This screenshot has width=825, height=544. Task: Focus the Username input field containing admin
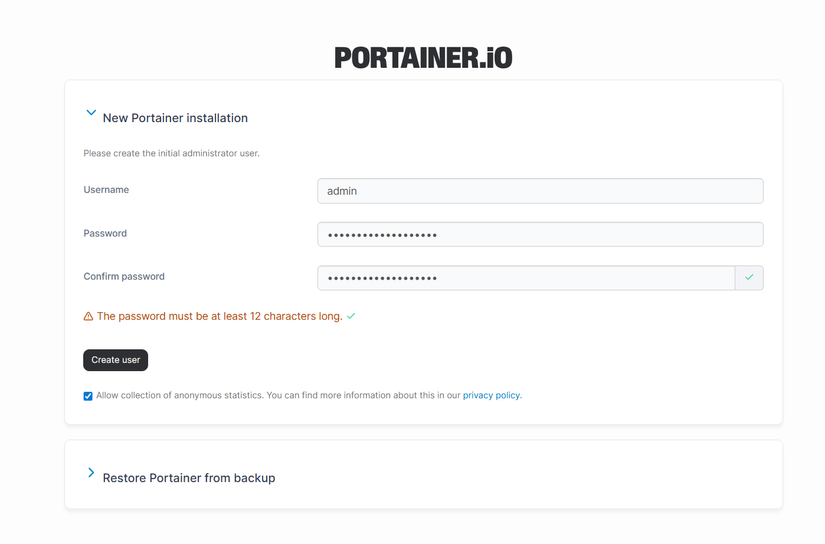(x=540, y=191)
